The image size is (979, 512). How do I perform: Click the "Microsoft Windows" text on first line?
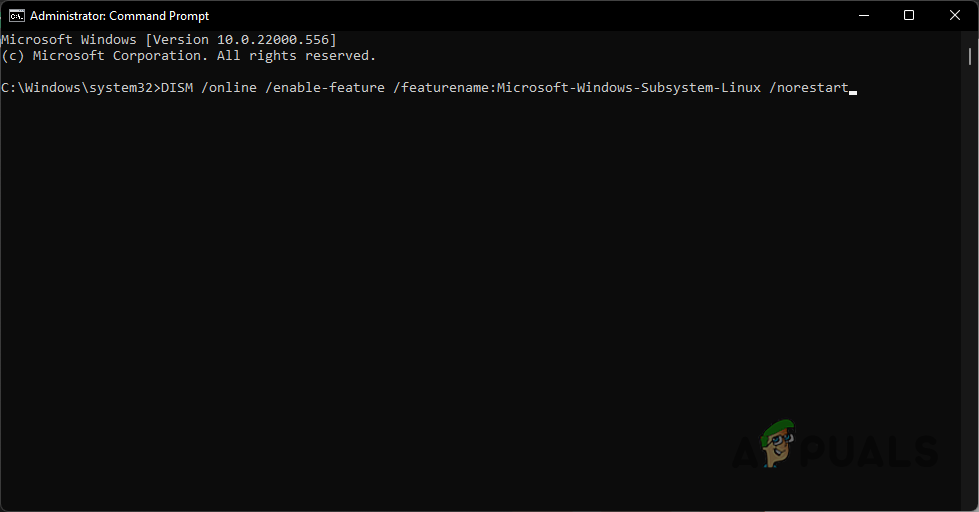coord(70,39)
